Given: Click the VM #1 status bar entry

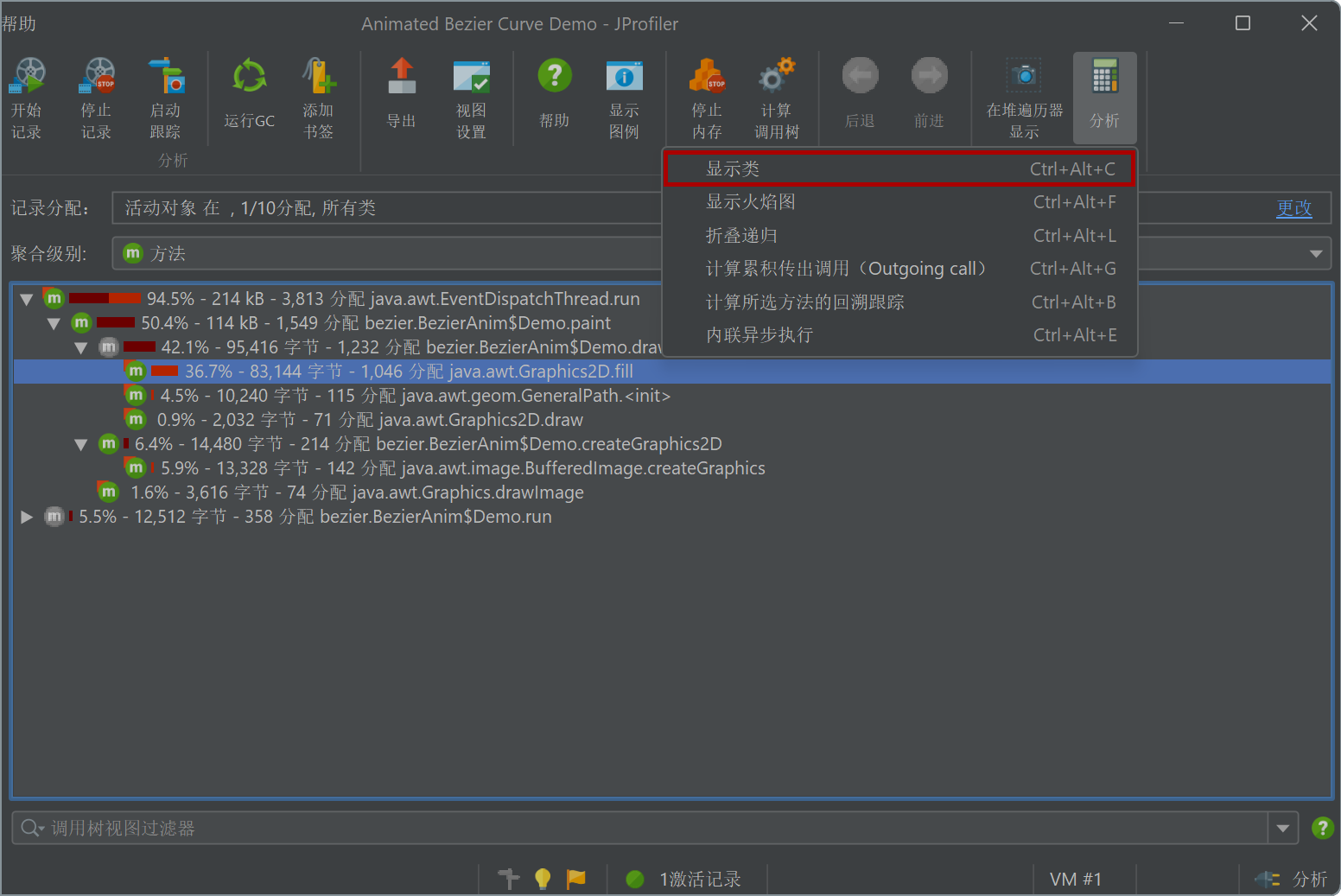Looking at the screenshot, I should tap(1076, 879).
